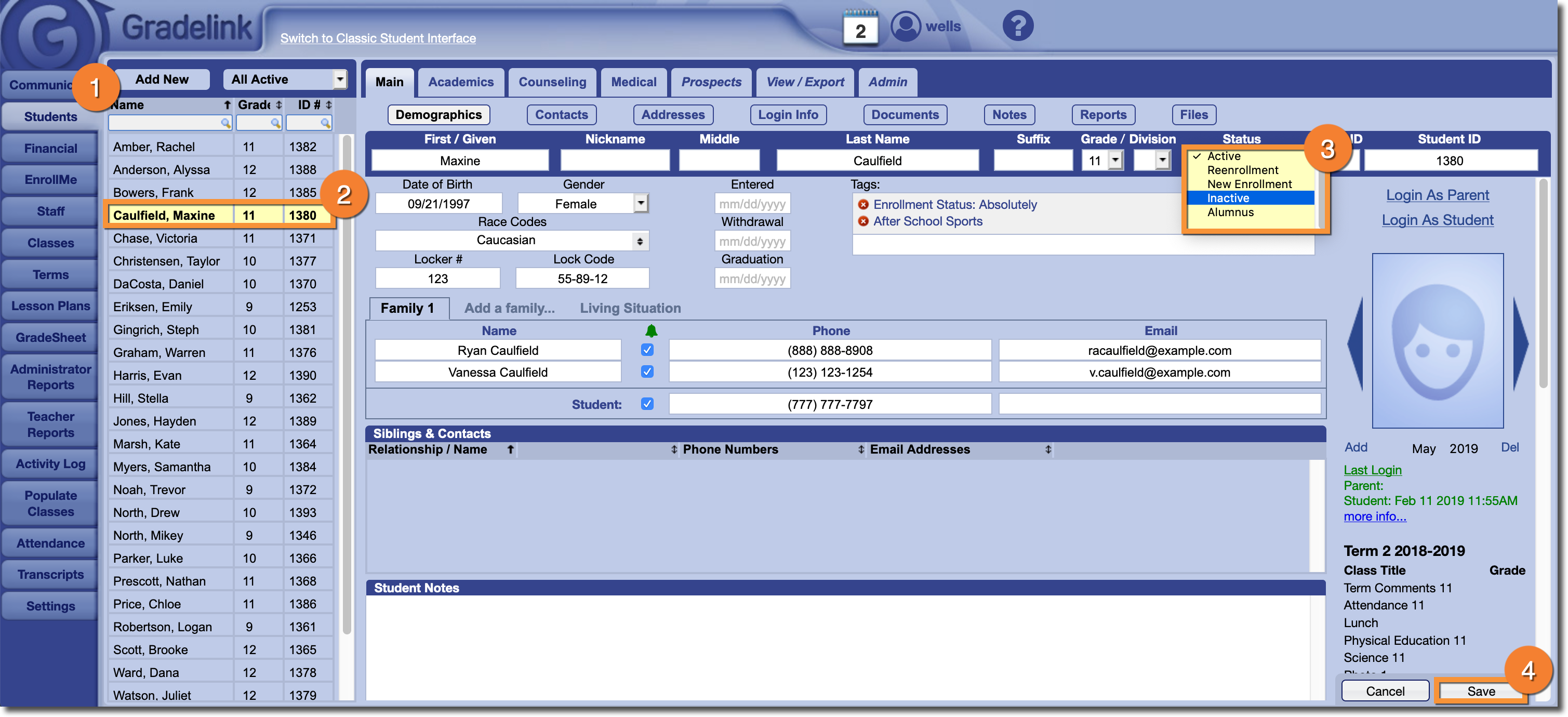Click previous photo arrow left of portrait
Viewport: 1568px width, 717px height.
[x=1355, y=344]
